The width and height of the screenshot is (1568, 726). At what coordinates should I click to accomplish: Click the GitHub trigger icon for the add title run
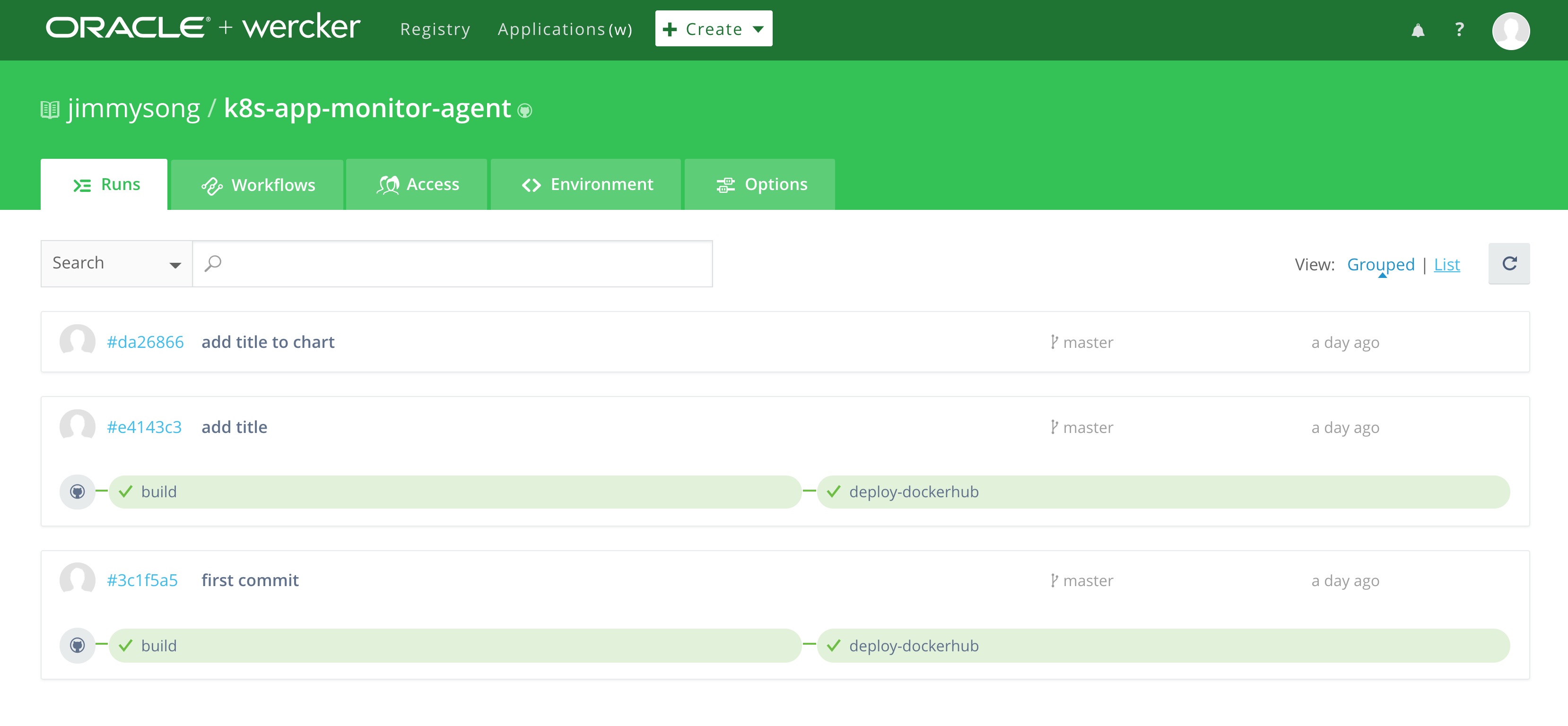(x=77, y=491)
